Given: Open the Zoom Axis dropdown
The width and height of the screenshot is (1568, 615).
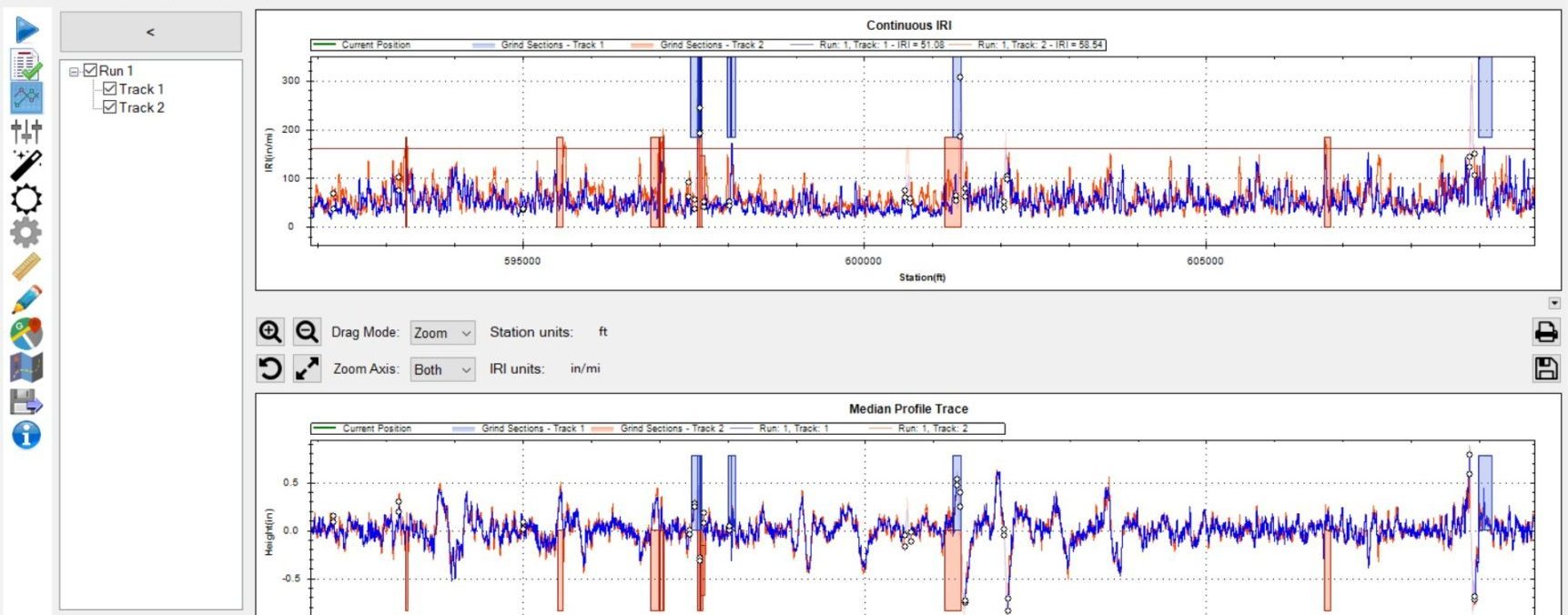Looking at the screenshot, I should (x=442, y=369).
